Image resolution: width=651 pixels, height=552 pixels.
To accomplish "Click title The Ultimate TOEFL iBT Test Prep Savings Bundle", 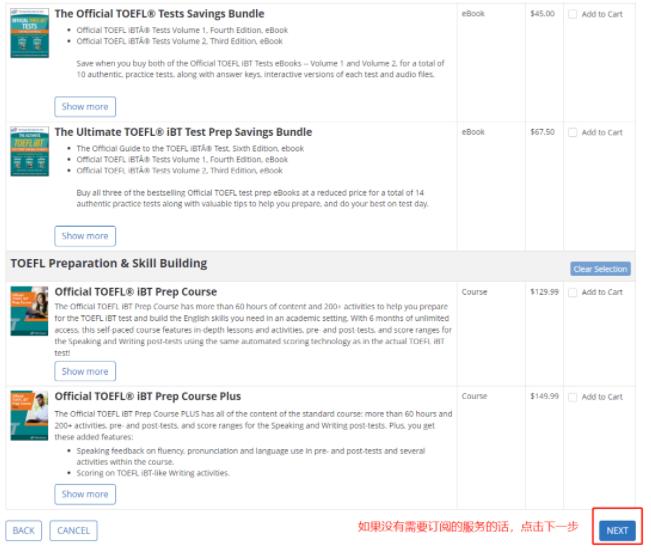I will click(x=183, y=132).
